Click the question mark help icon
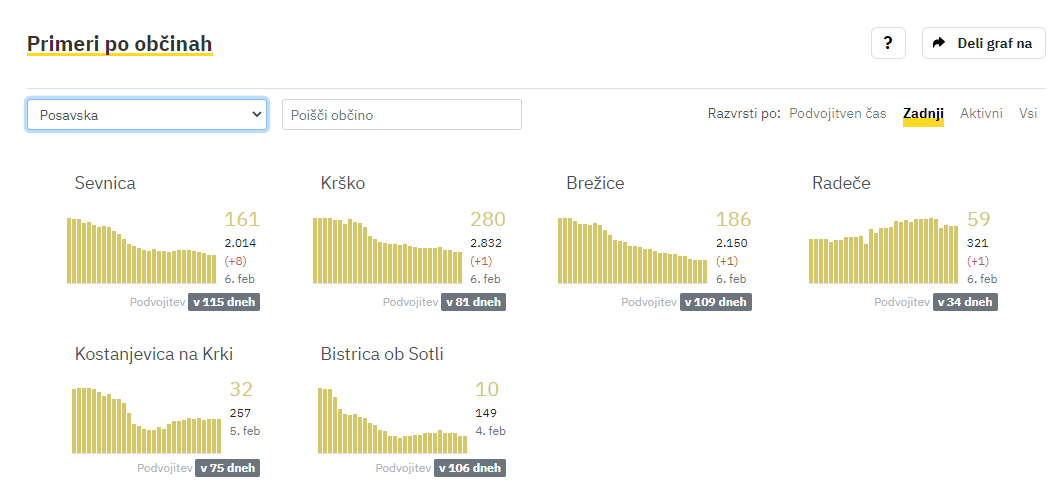Image resolution: width=1062 pixels, height=495 pixels. pos(888,43)
